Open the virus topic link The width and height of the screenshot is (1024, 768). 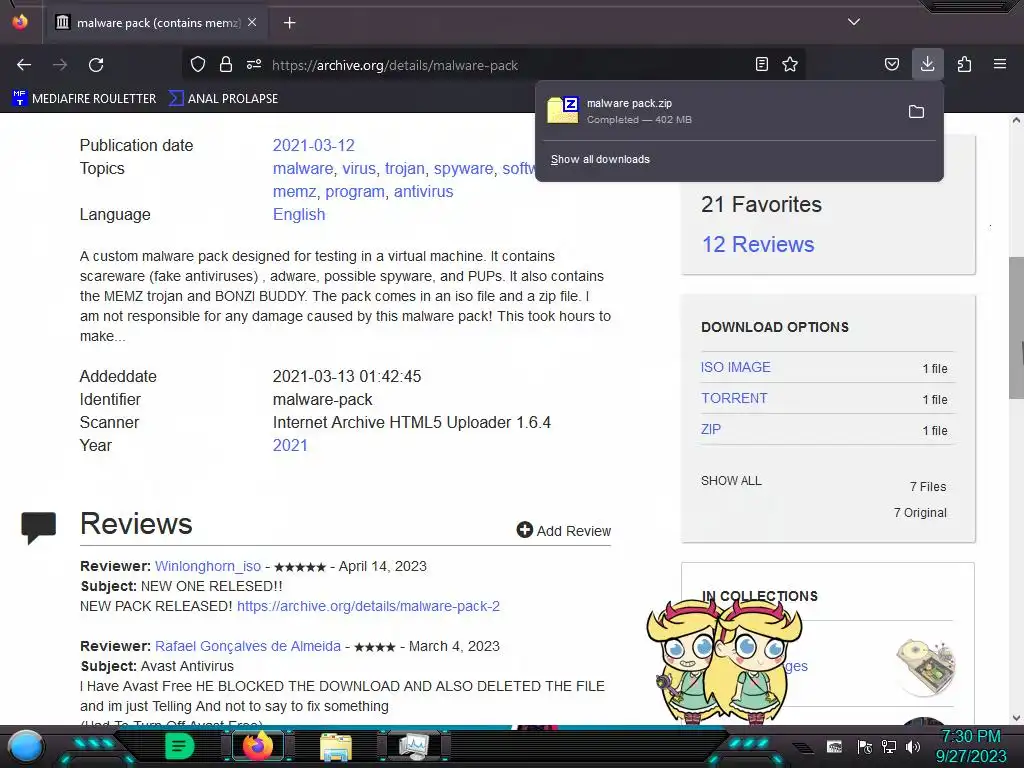click(x=359, y=168)
